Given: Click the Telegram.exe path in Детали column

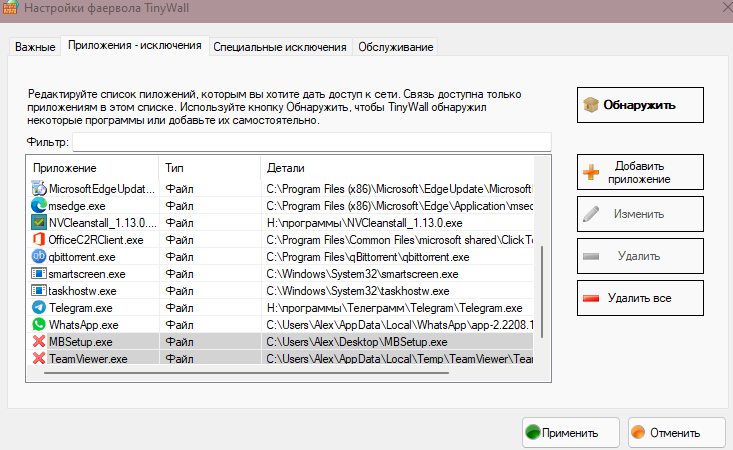Looking at the screenshot, I should coord(394,308).
